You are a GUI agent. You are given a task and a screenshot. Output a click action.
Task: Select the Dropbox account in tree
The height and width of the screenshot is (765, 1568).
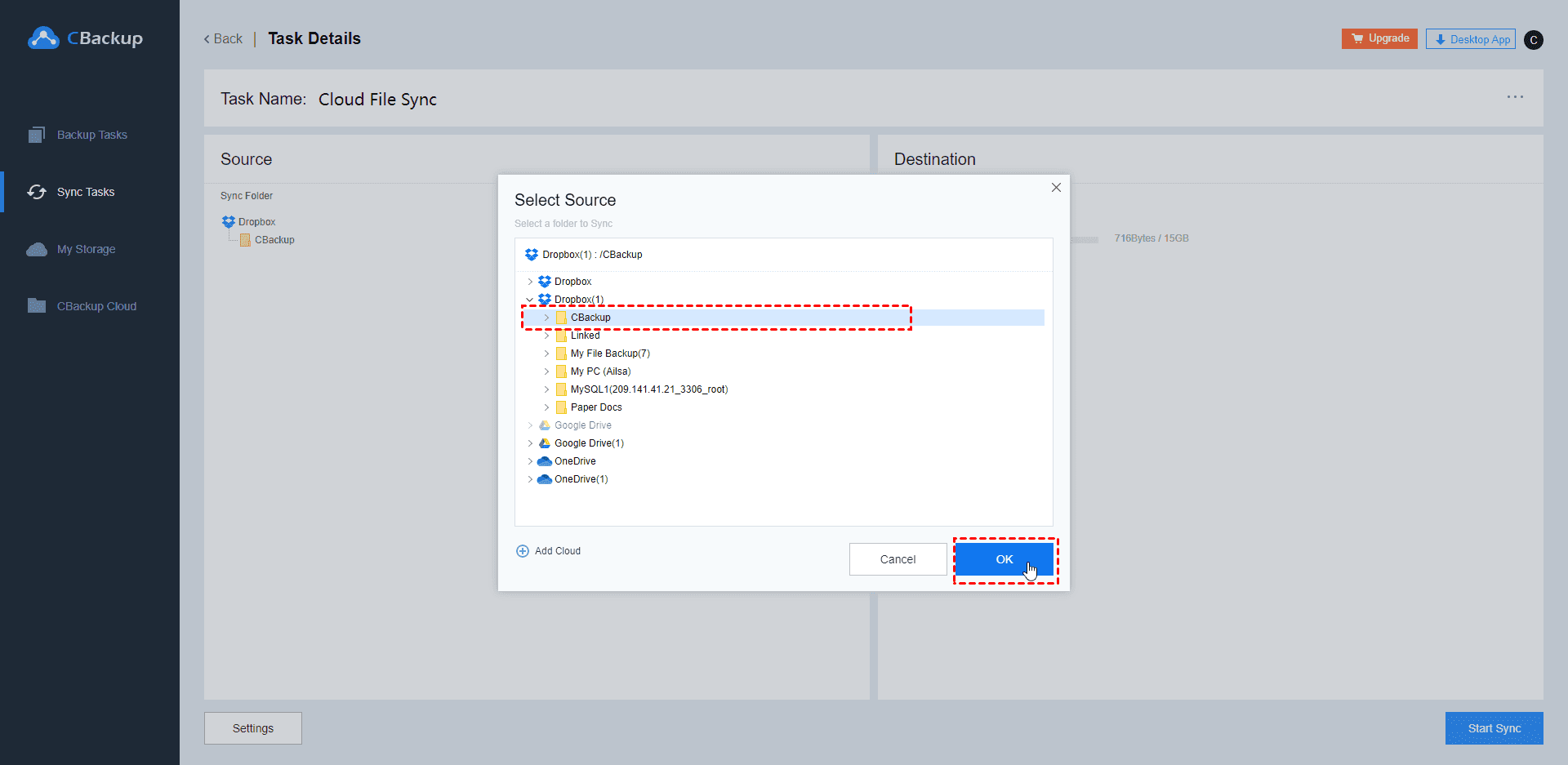pos(572,282)
